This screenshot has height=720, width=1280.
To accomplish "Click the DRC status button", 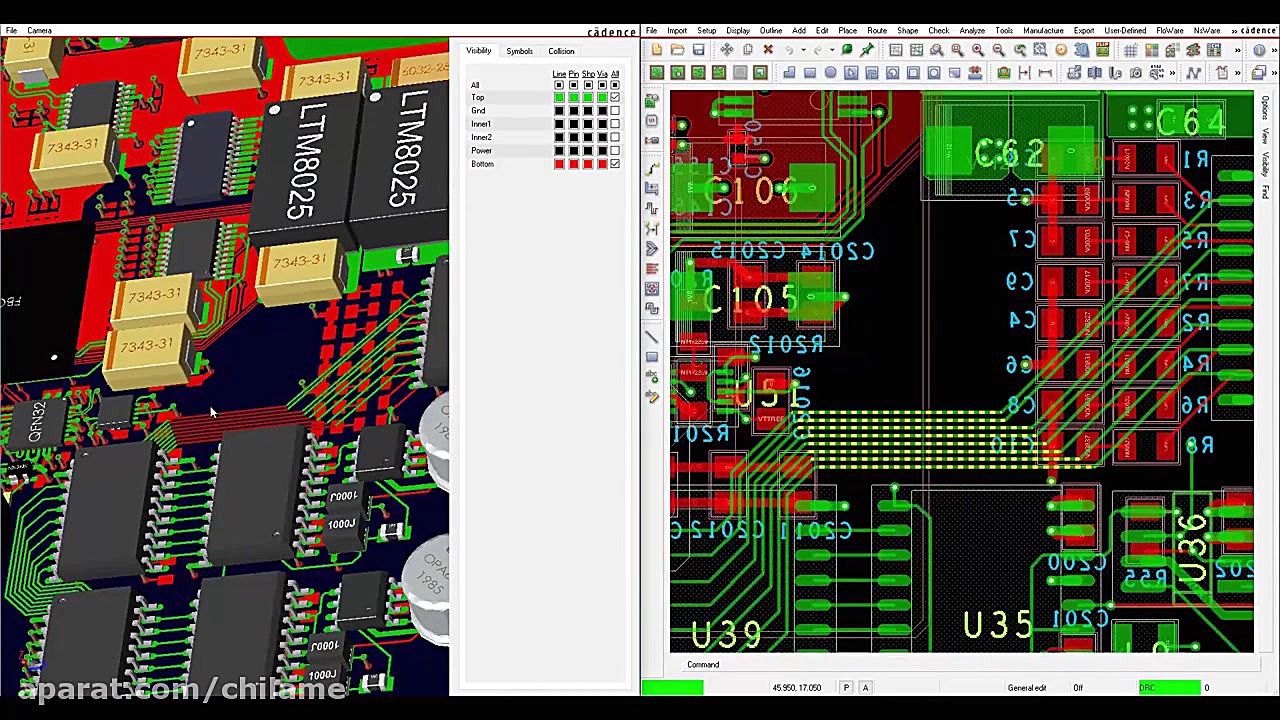I will pyautogui.click(x=1169, y=688).
